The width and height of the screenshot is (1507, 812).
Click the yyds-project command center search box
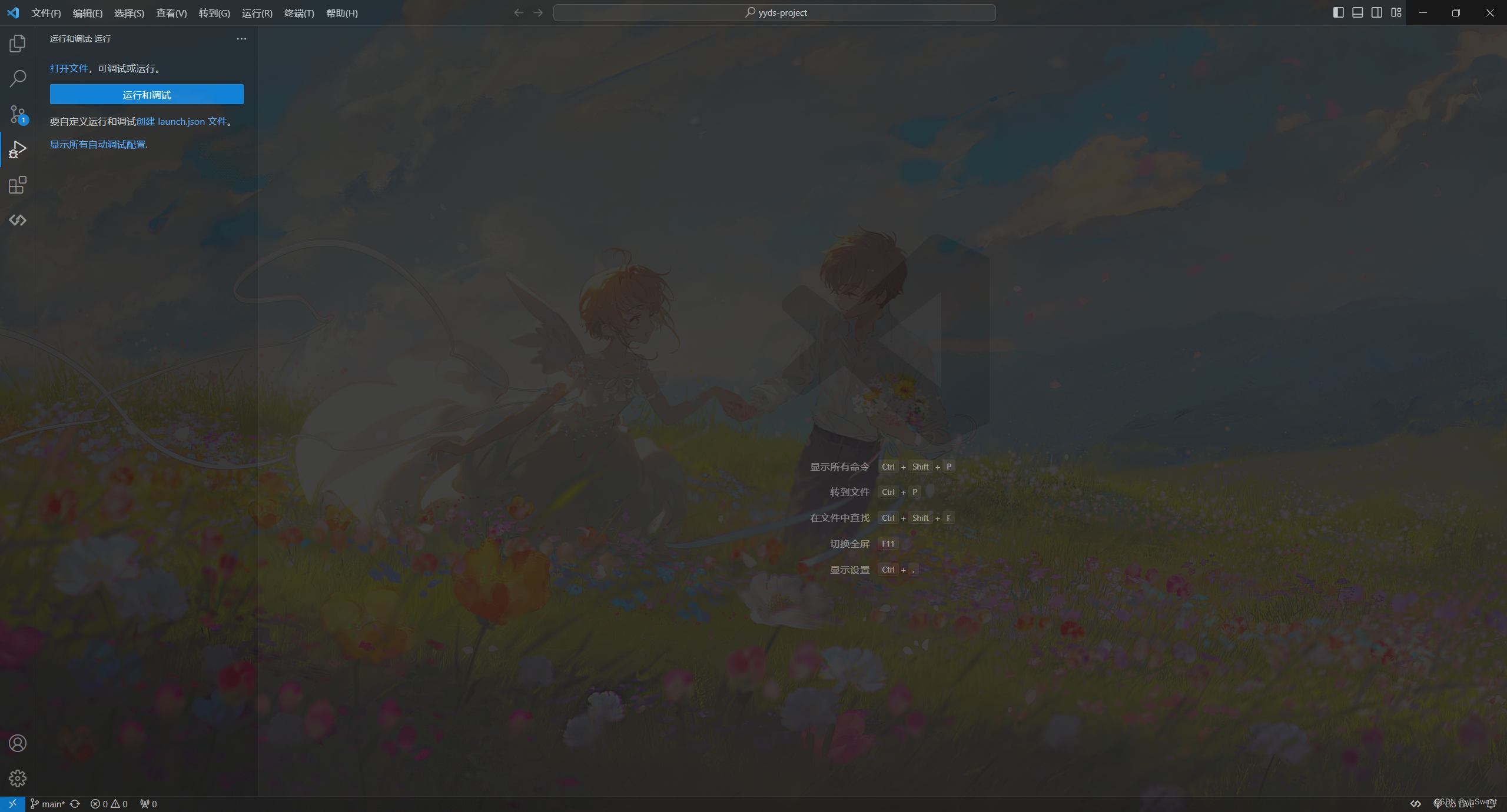coord(775,12)
